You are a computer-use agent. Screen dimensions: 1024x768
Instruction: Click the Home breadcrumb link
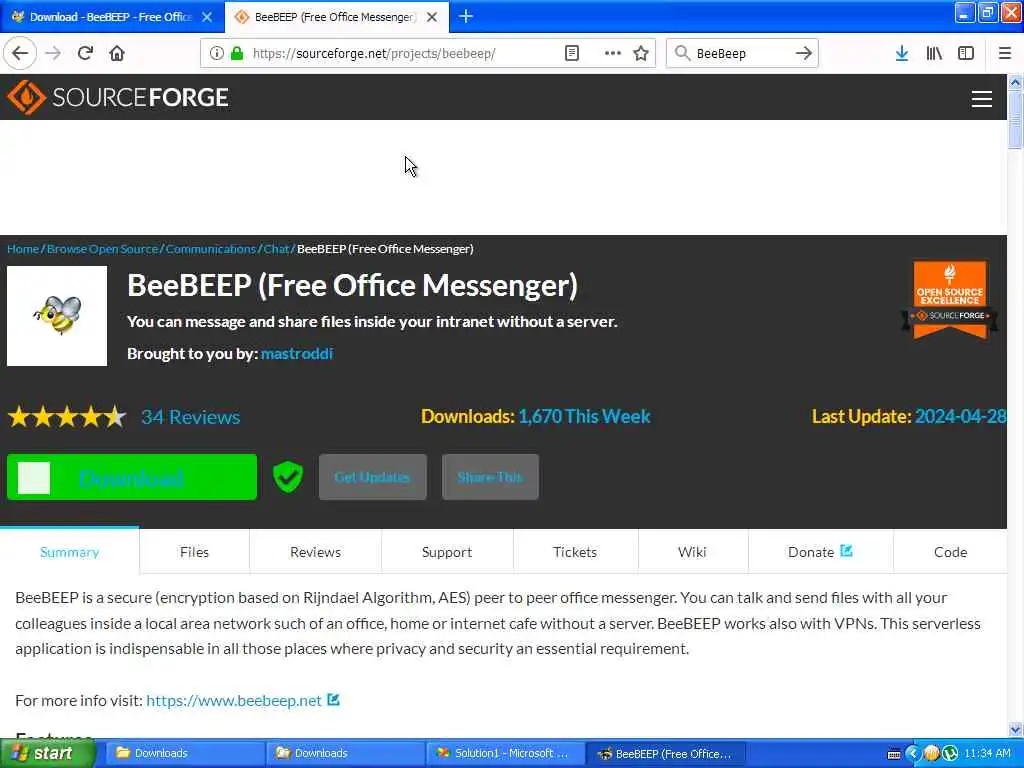click(x=23, y=249)
